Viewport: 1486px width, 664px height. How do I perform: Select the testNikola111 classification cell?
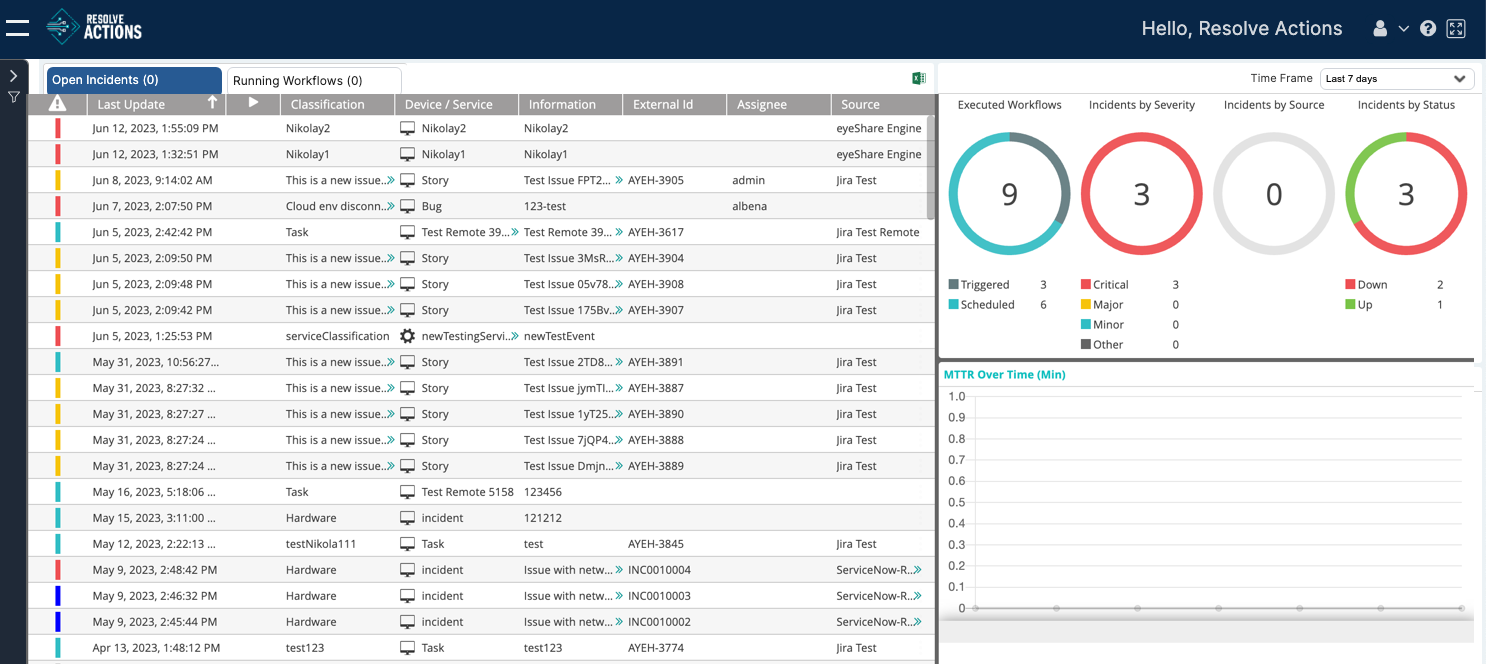pos(321,544)
